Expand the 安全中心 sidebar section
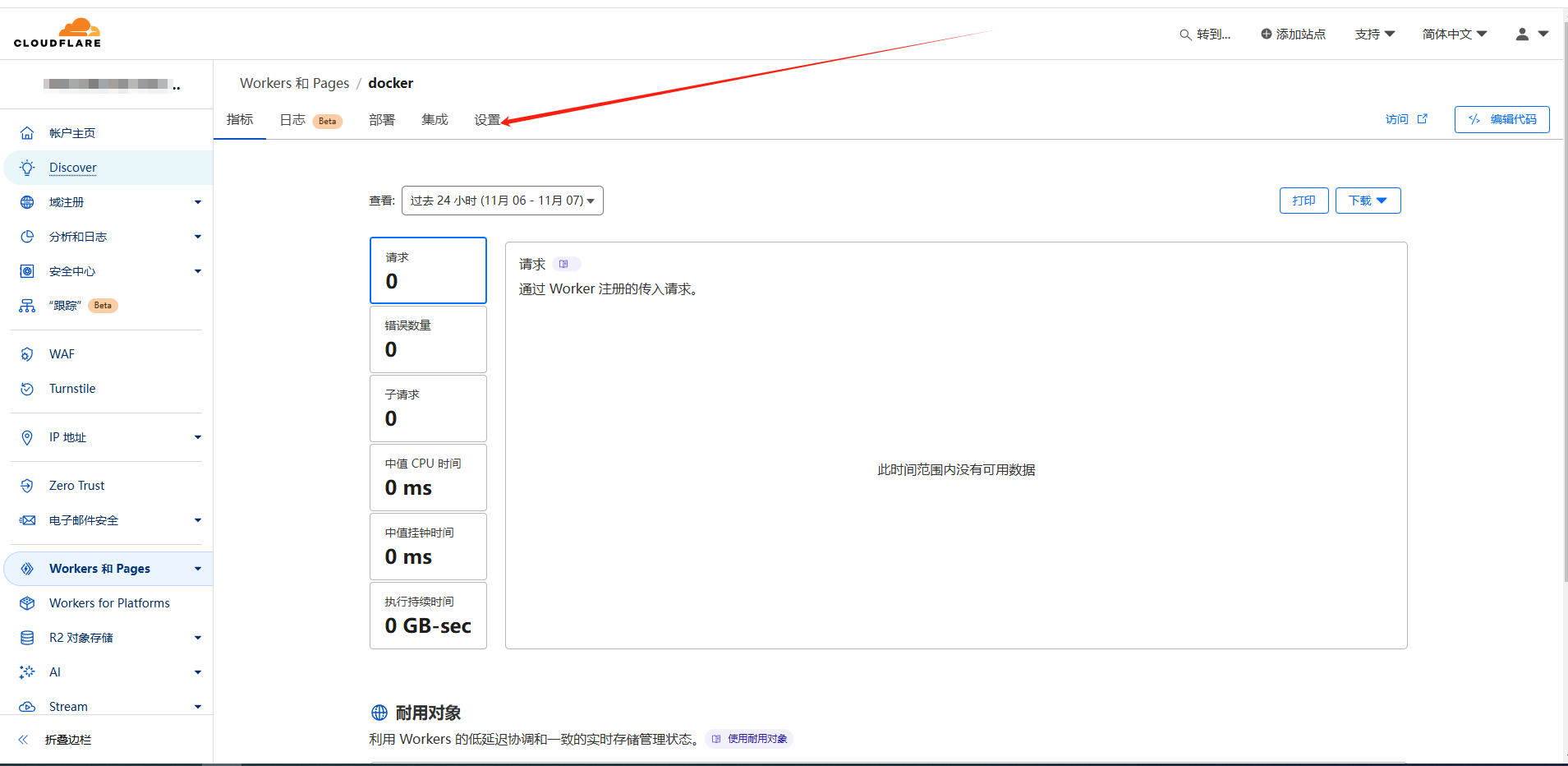The height and width of the screenshot is (766, 1568). [198, 271]
